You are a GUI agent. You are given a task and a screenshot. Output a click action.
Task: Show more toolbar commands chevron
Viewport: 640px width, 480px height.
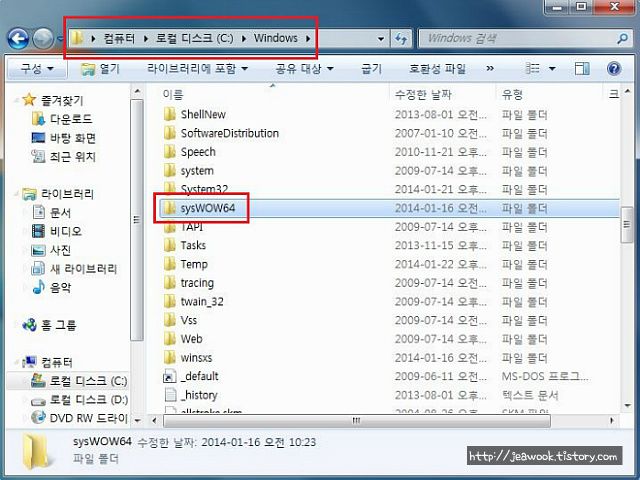tap(490, 69)
